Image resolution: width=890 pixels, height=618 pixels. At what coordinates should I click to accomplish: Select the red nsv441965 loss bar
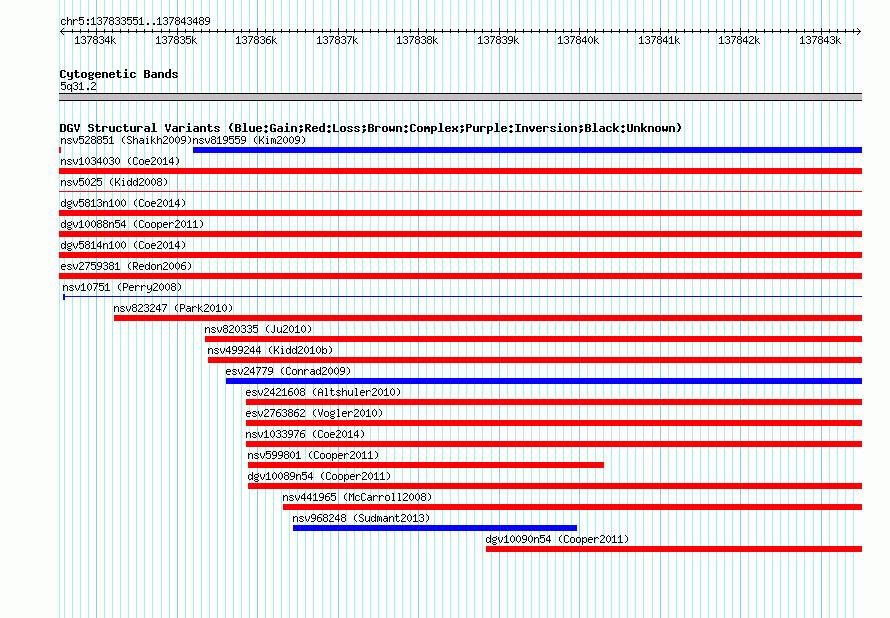click(573, 507)
